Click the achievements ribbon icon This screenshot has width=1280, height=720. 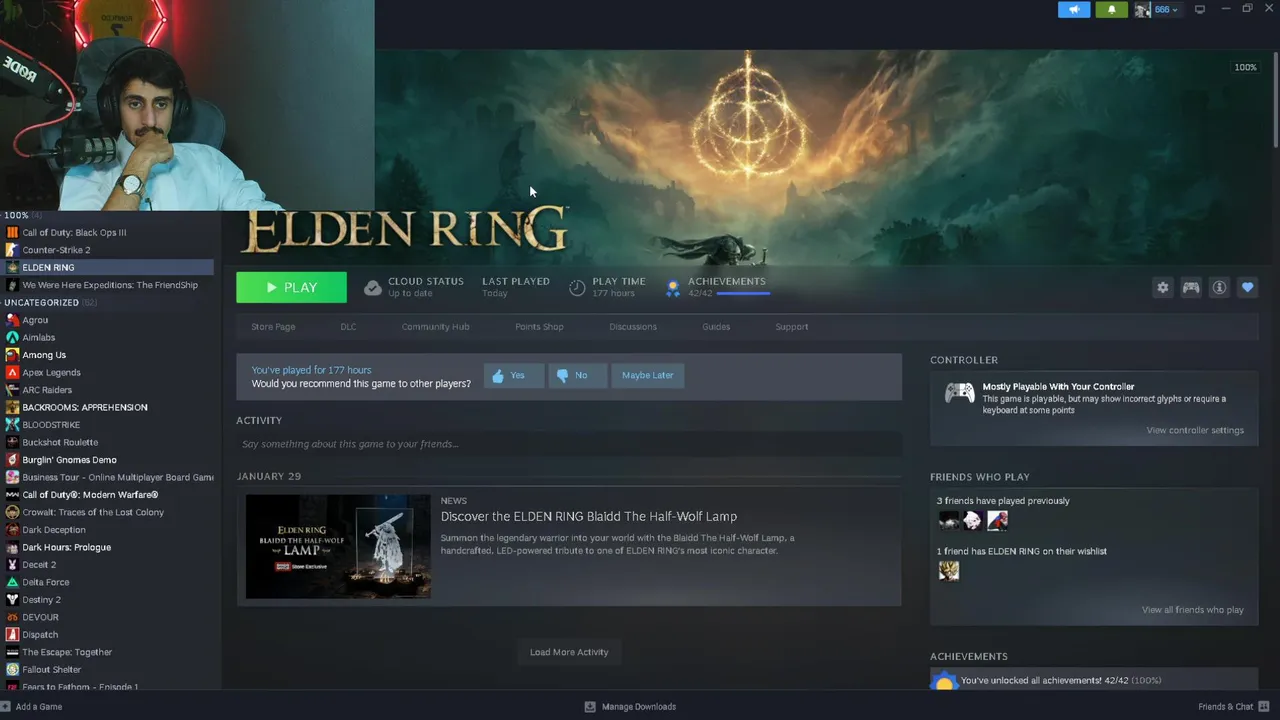(673, 288)
